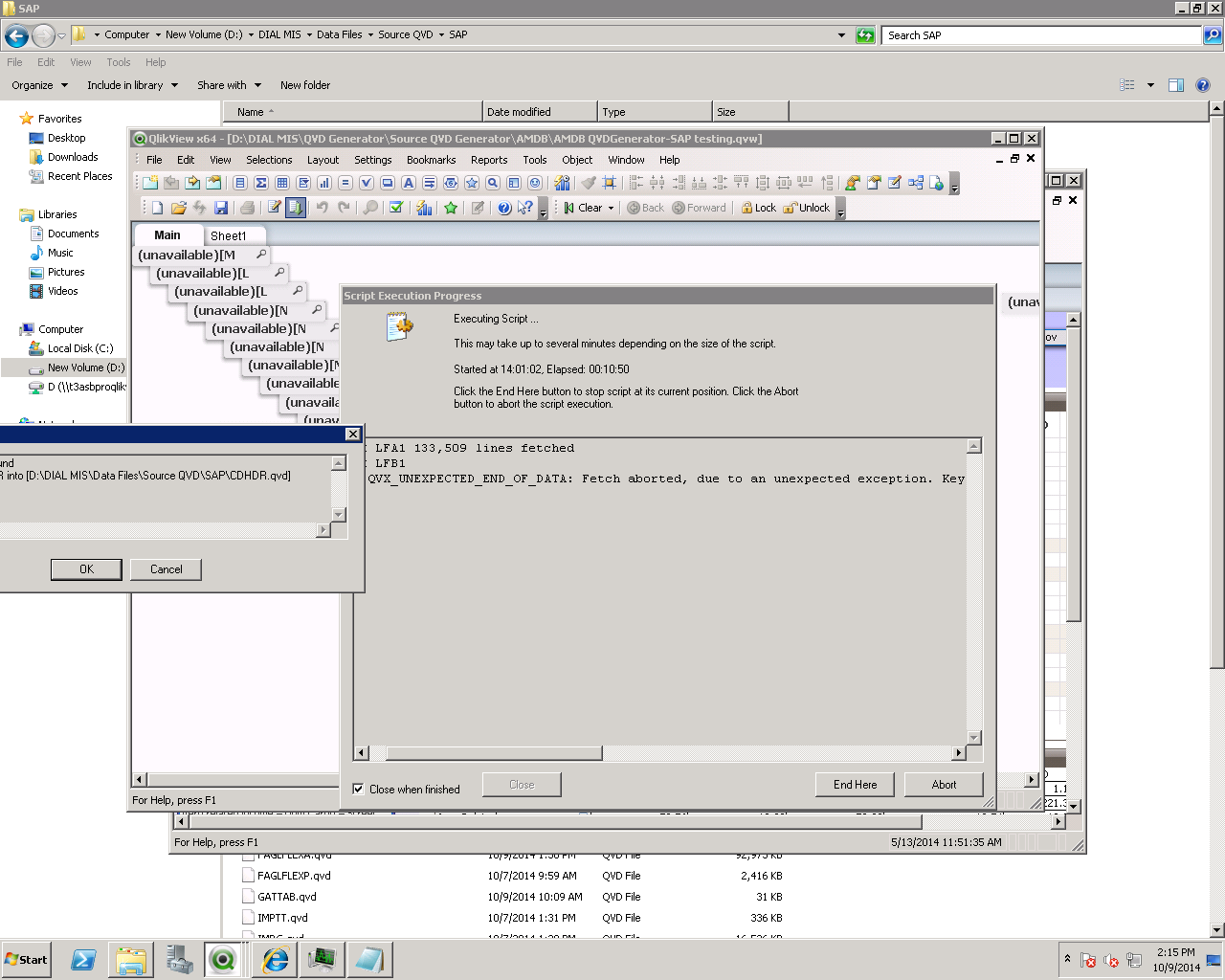Launch Internet Explorer from the taskbar

point(276,959)
